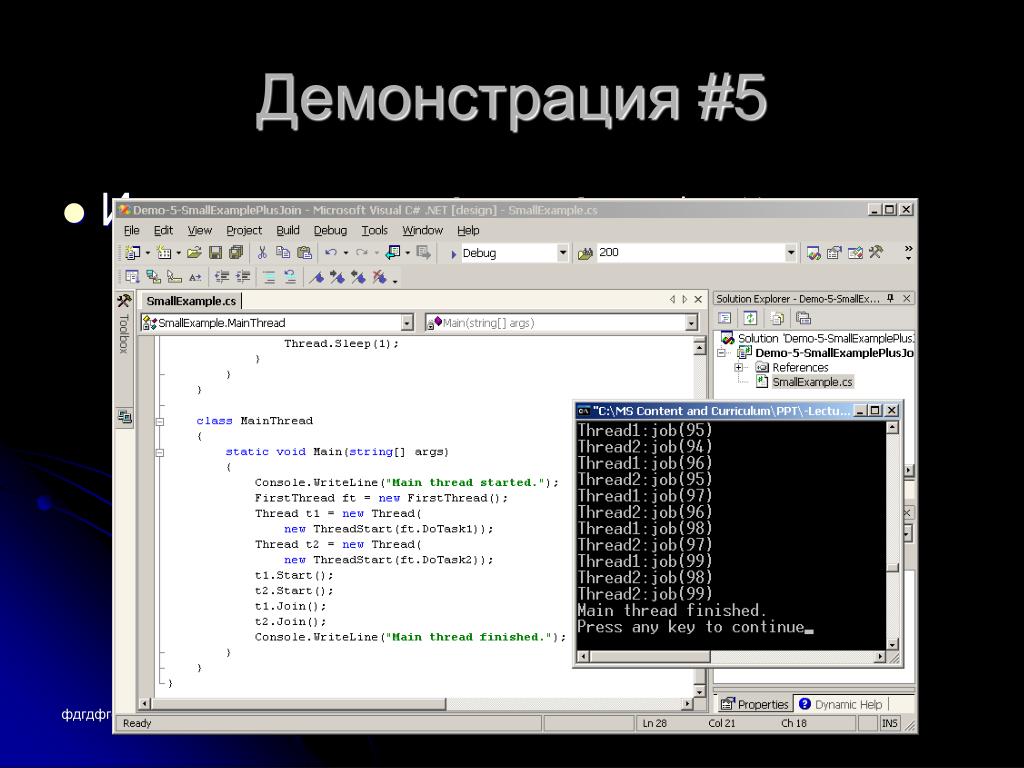Toggle a bookmark with the blue flag icon
1024x768 pixels.
click(x=317, y=277)
